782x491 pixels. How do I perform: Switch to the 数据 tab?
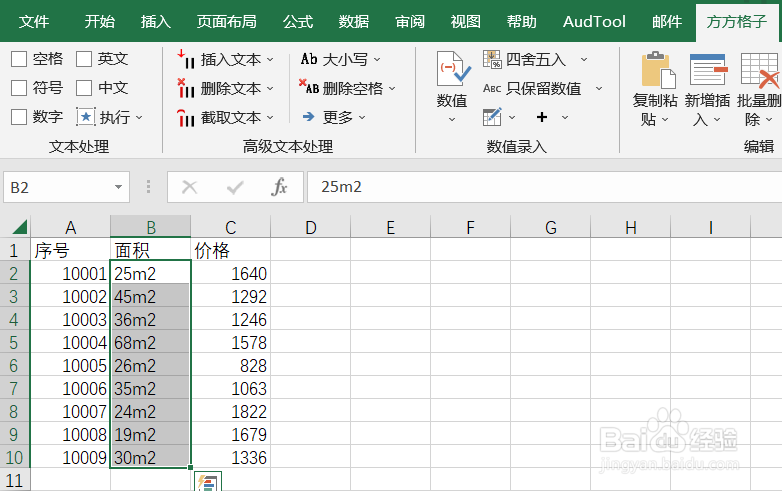click(354, 21)
